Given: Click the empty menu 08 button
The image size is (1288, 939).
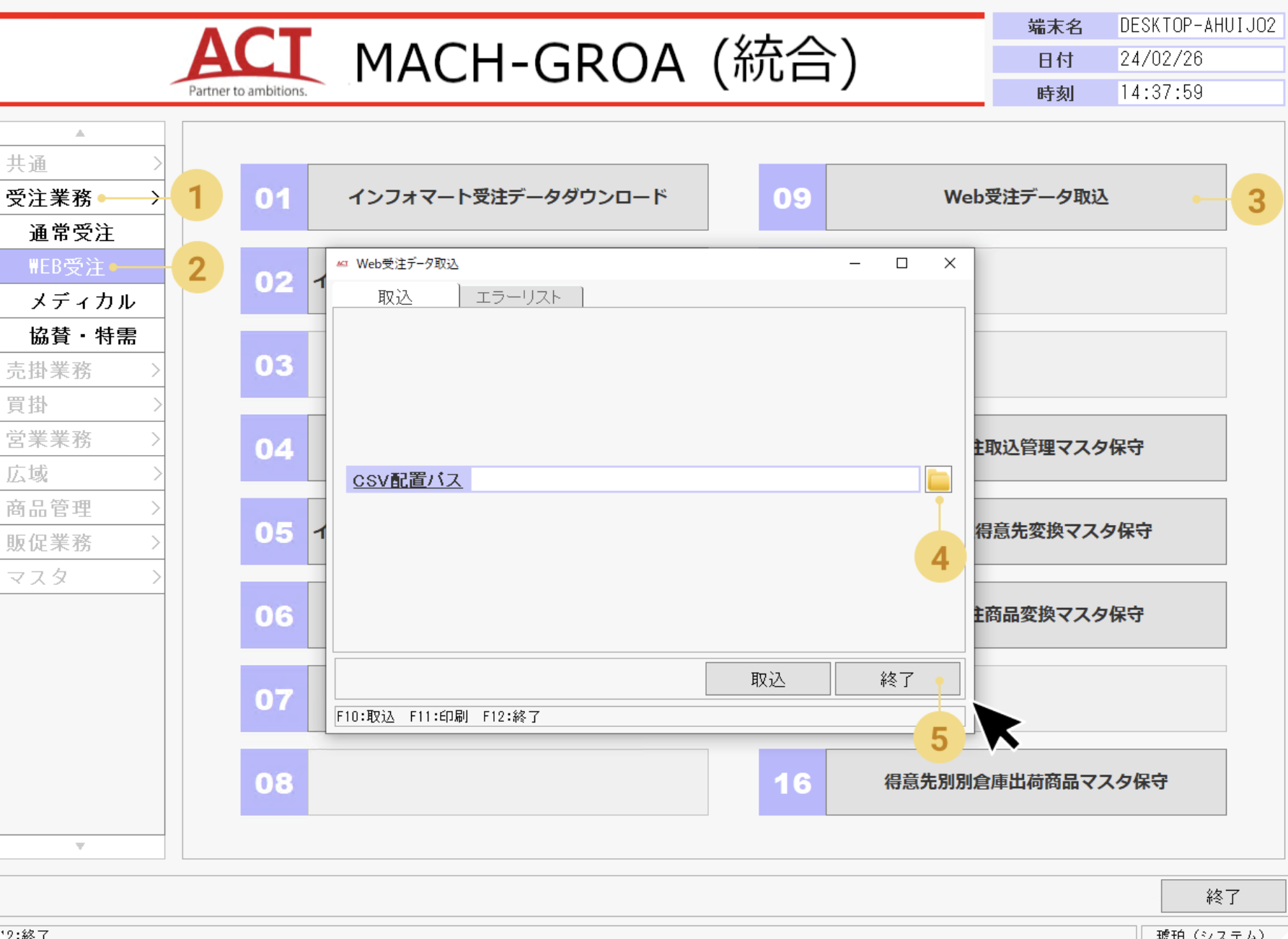Looking at the screenshot, I should [508, 782].
